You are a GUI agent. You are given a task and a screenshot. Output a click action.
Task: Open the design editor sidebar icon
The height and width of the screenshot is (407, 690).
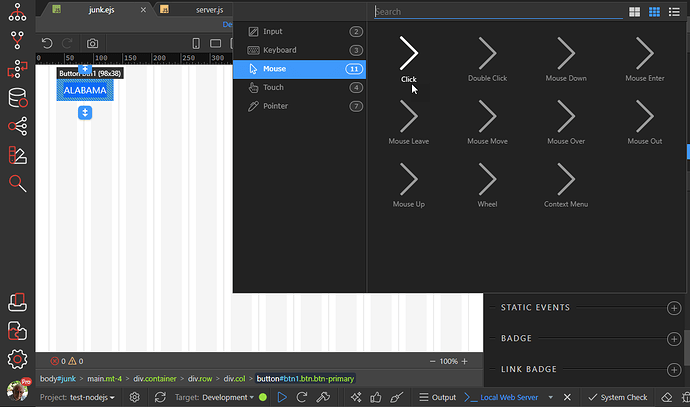(17, 155)
